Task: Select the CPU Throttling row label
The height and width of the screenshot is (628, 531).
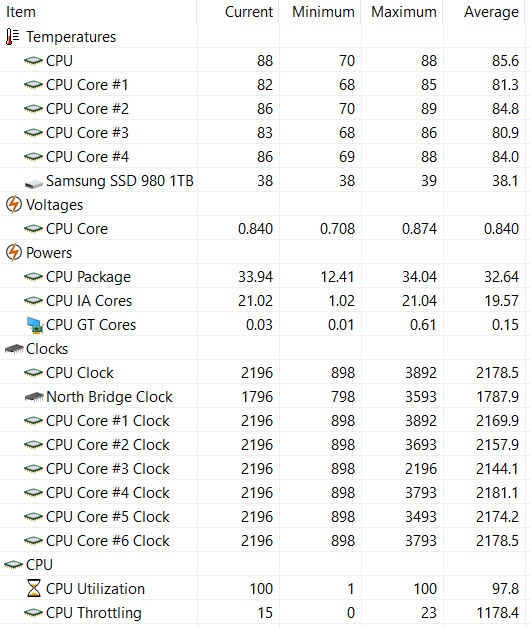Action: pos(94,613)
